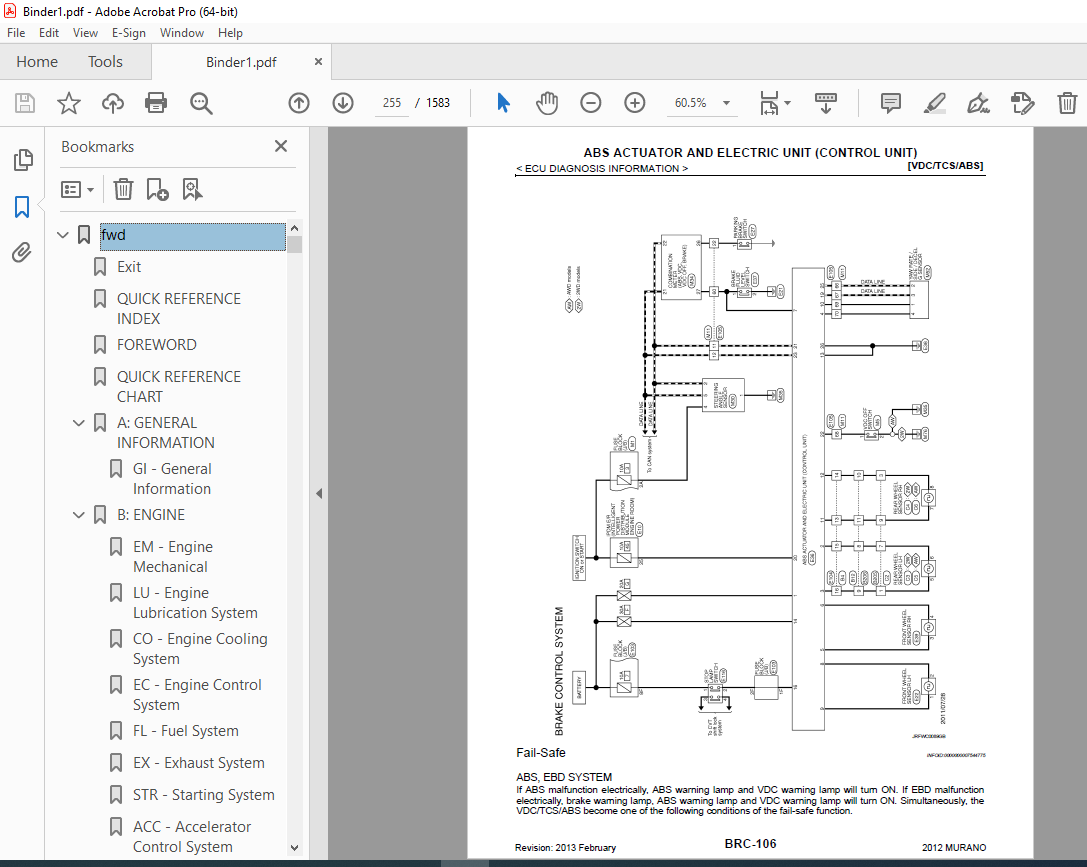Image resolution: width=1087 pixels, height=867 pixels.
Task: Open the EX - Exhaust System bookmark
Action: pyautogui.click(x=199, y=762)
